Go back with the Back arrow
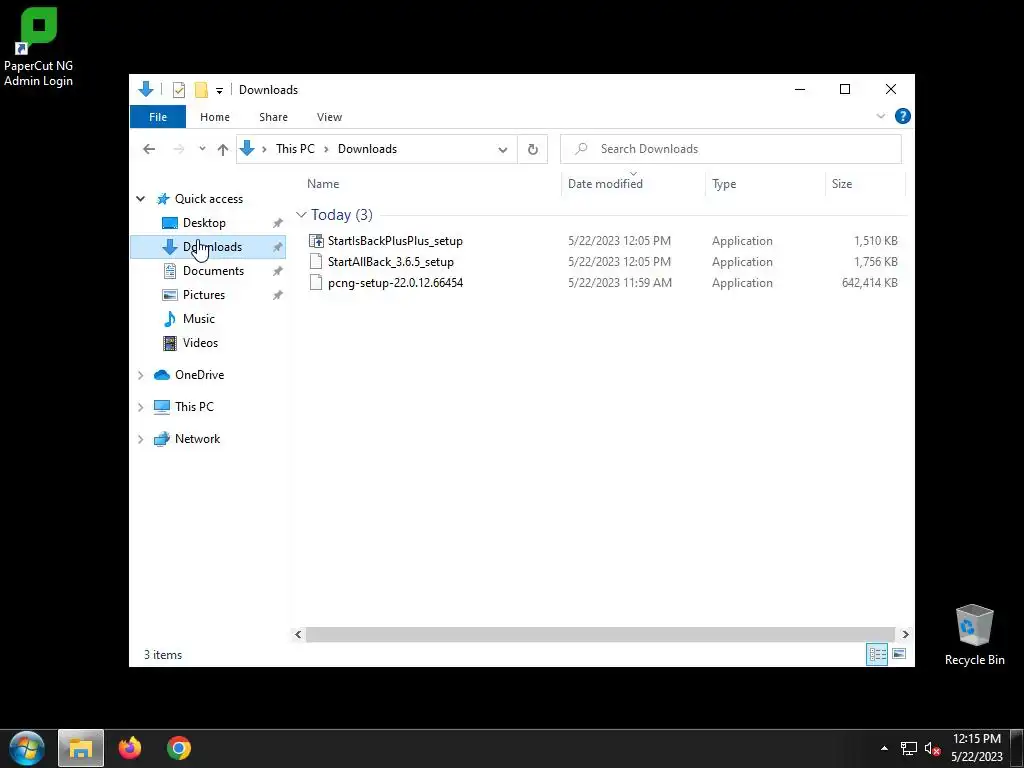The image size is (1024, 768). [149, 149]
